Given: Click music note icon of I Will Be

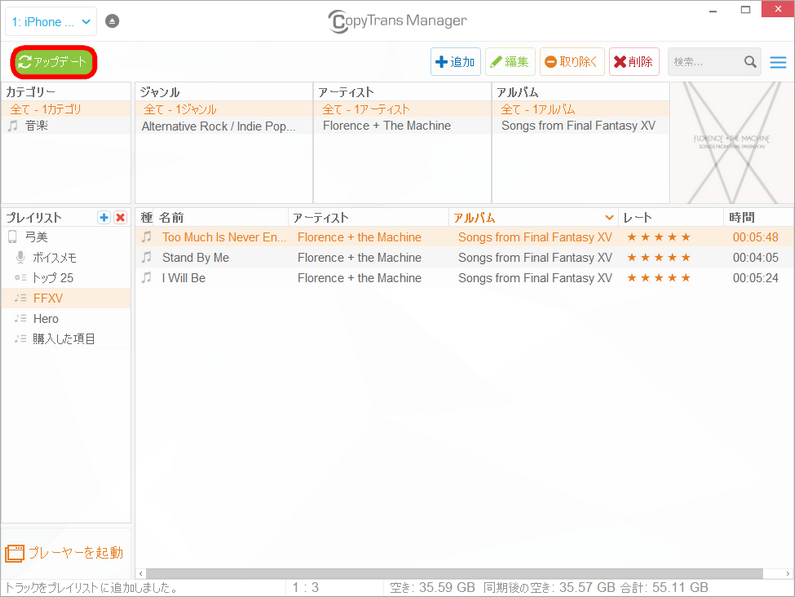Looking at the screenshot, I should tap(147, 278).
